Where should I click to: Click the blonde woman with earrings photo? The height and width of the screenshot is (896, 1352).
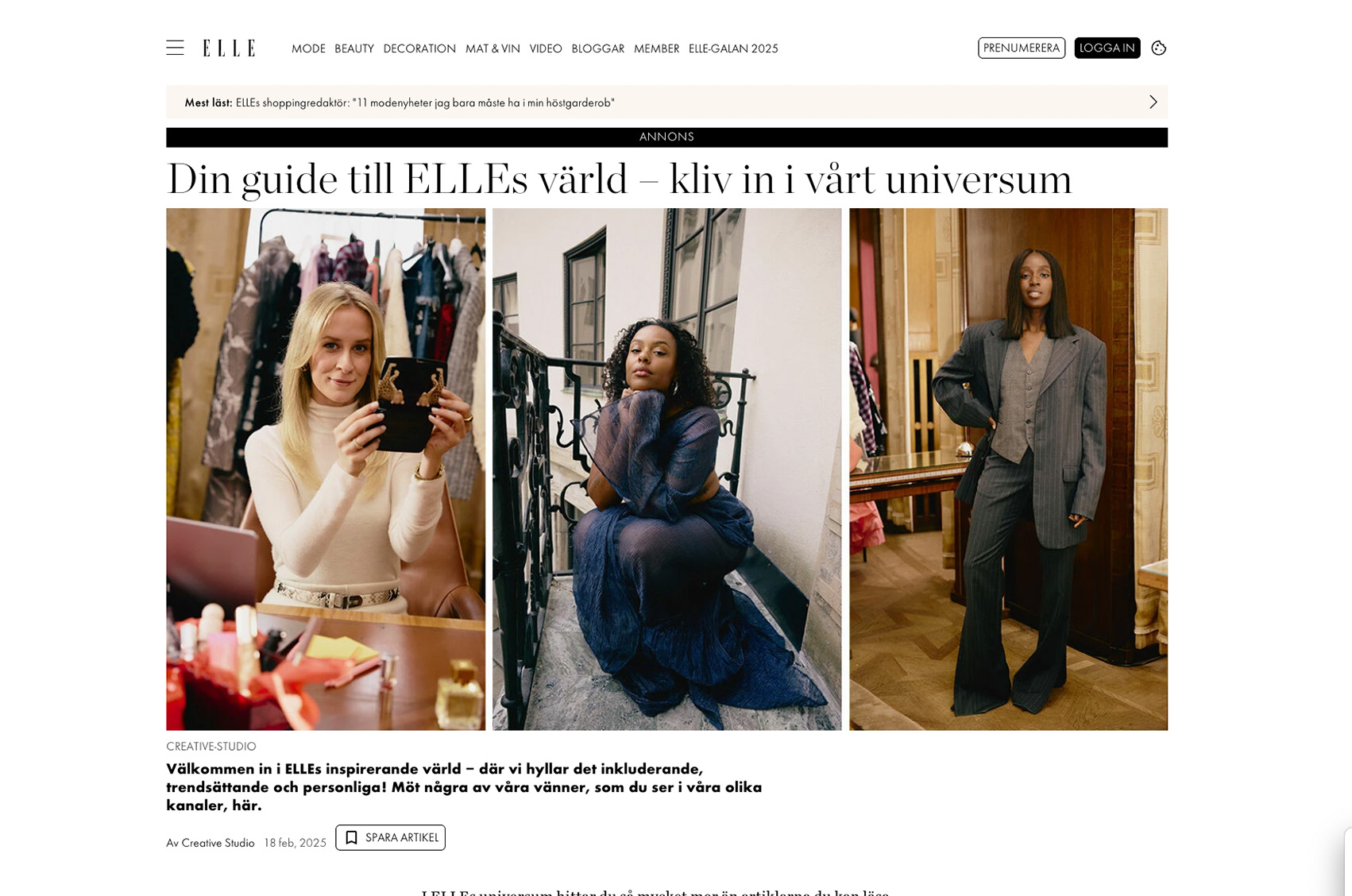(326, 469)
